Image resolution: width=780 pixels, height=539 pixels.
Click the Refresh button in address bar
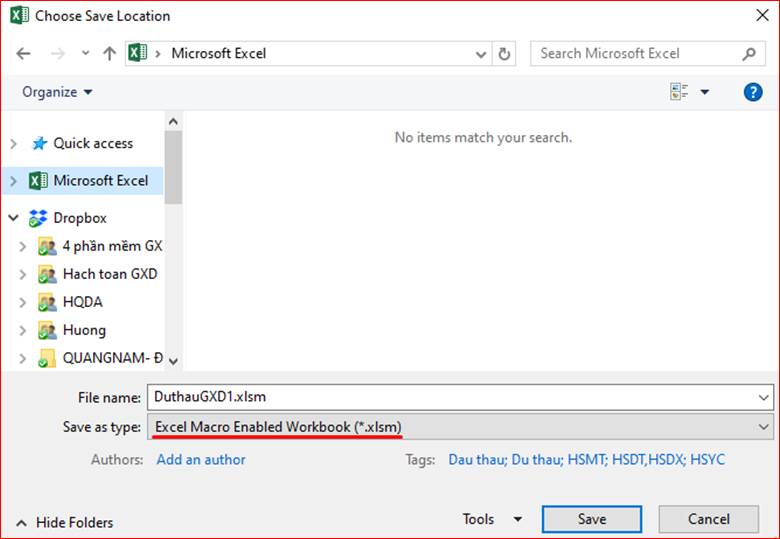tap(505, 54)
